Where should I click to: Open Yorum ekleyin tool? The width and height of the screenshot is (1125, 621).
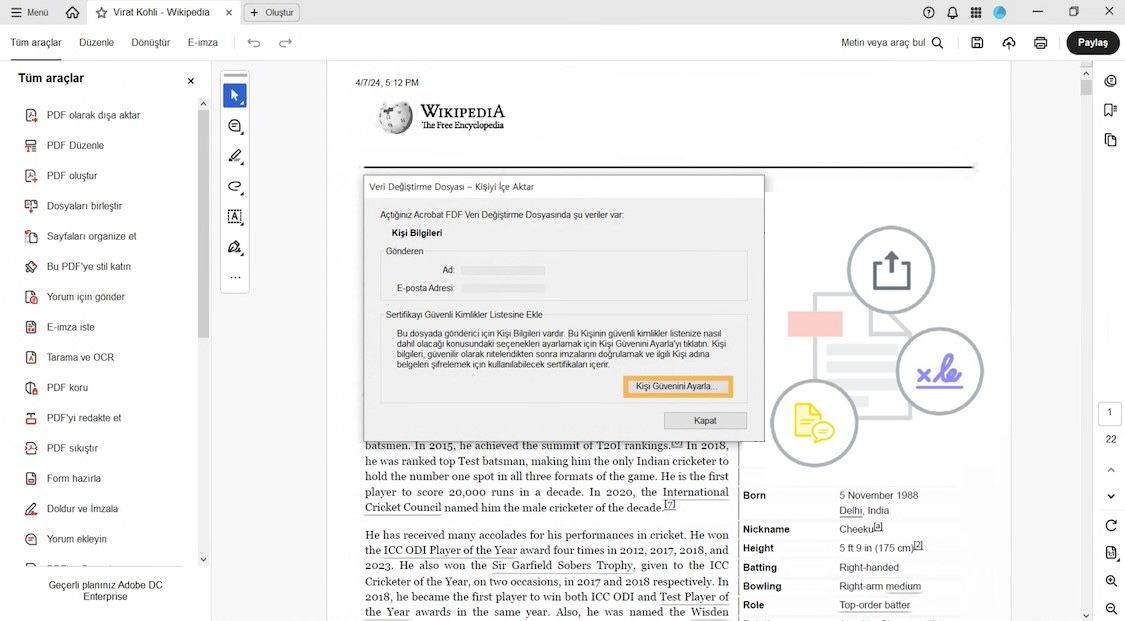point(76,539)
